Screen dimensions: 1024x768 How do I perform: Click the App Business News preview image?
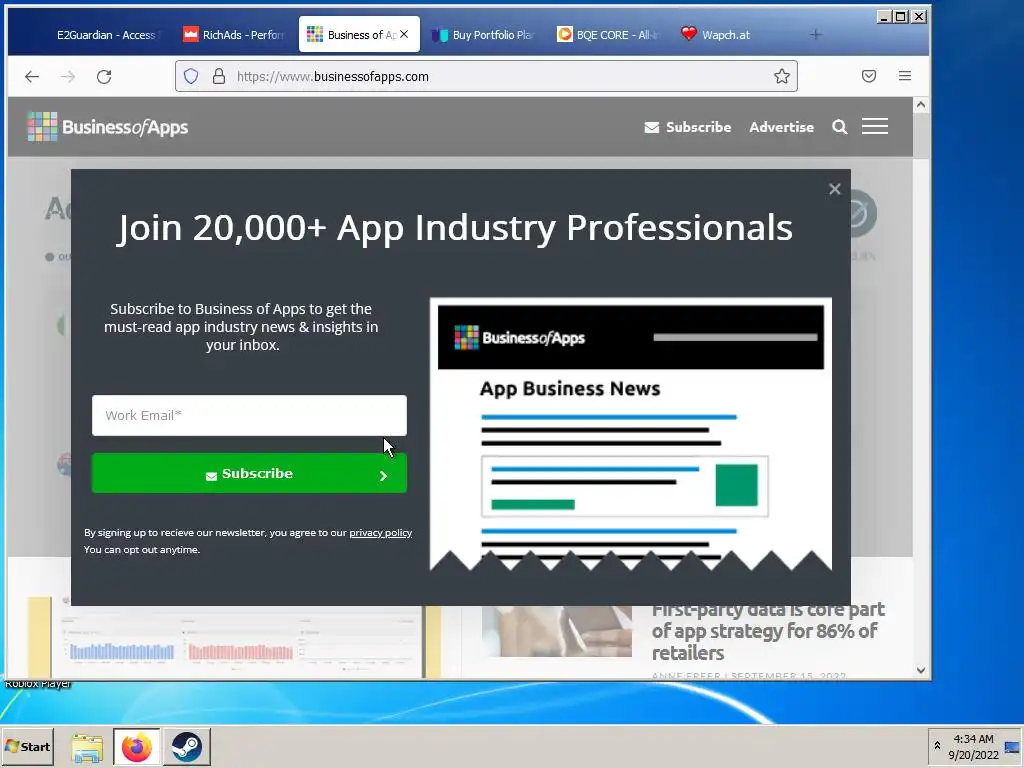click(631, 434)
